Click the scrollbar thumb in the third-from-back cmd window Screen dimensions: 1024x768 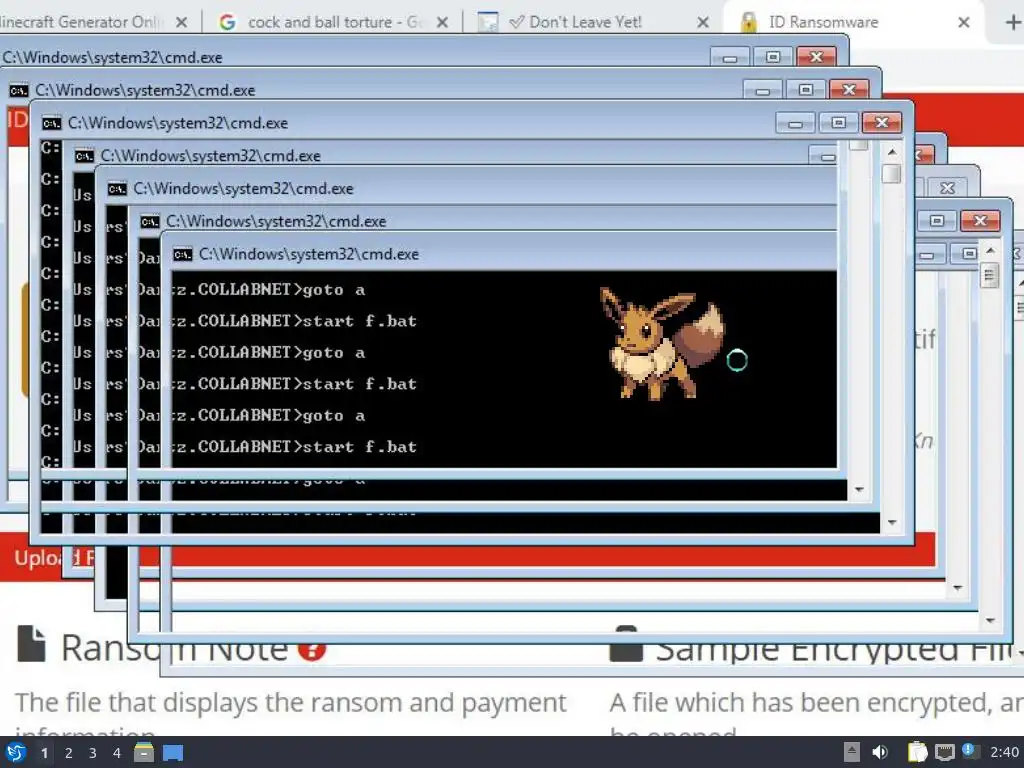[x=891, y=174]
